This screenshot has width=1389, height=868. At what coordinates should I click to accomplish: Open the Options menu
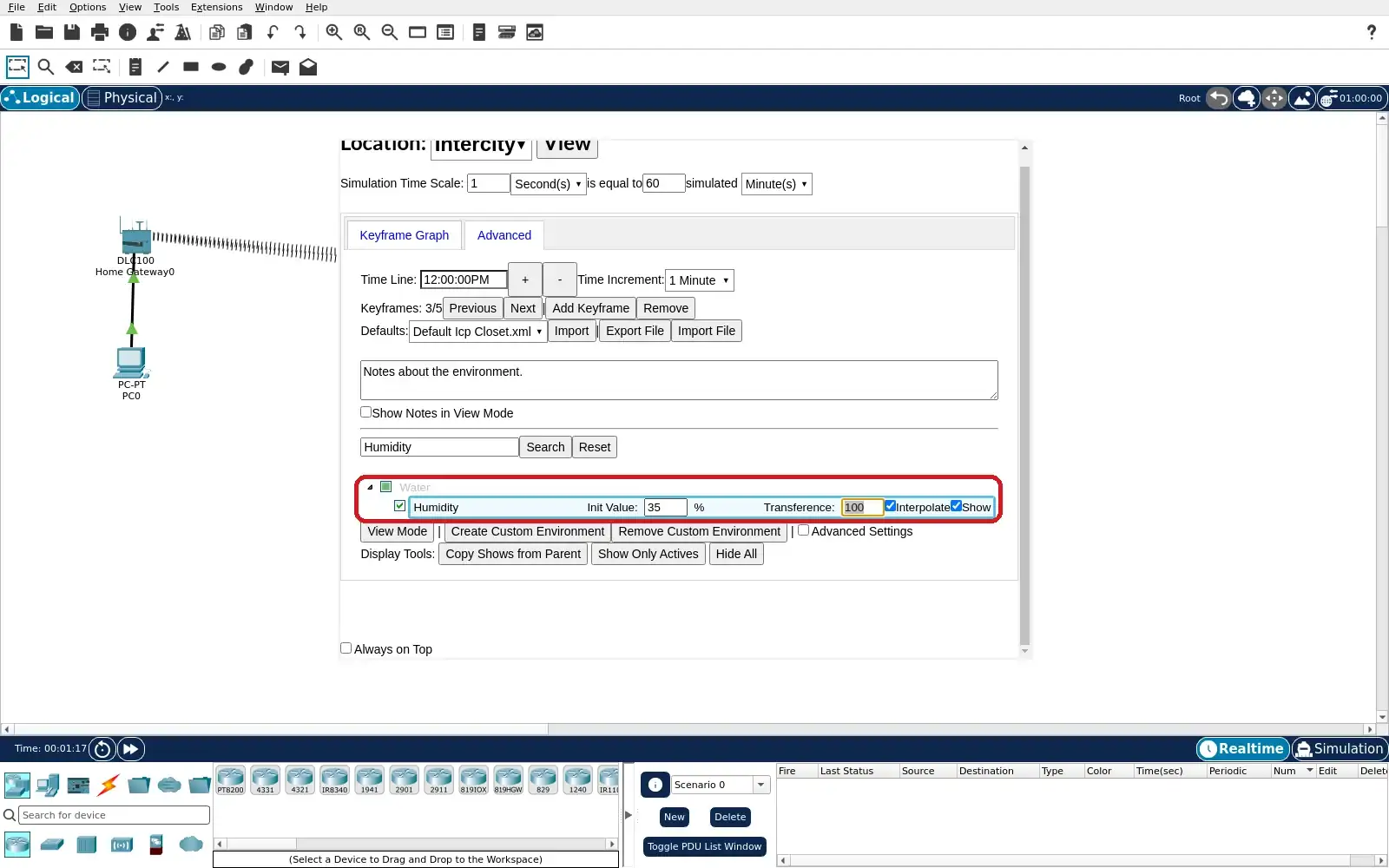click(x=88, y=7)
